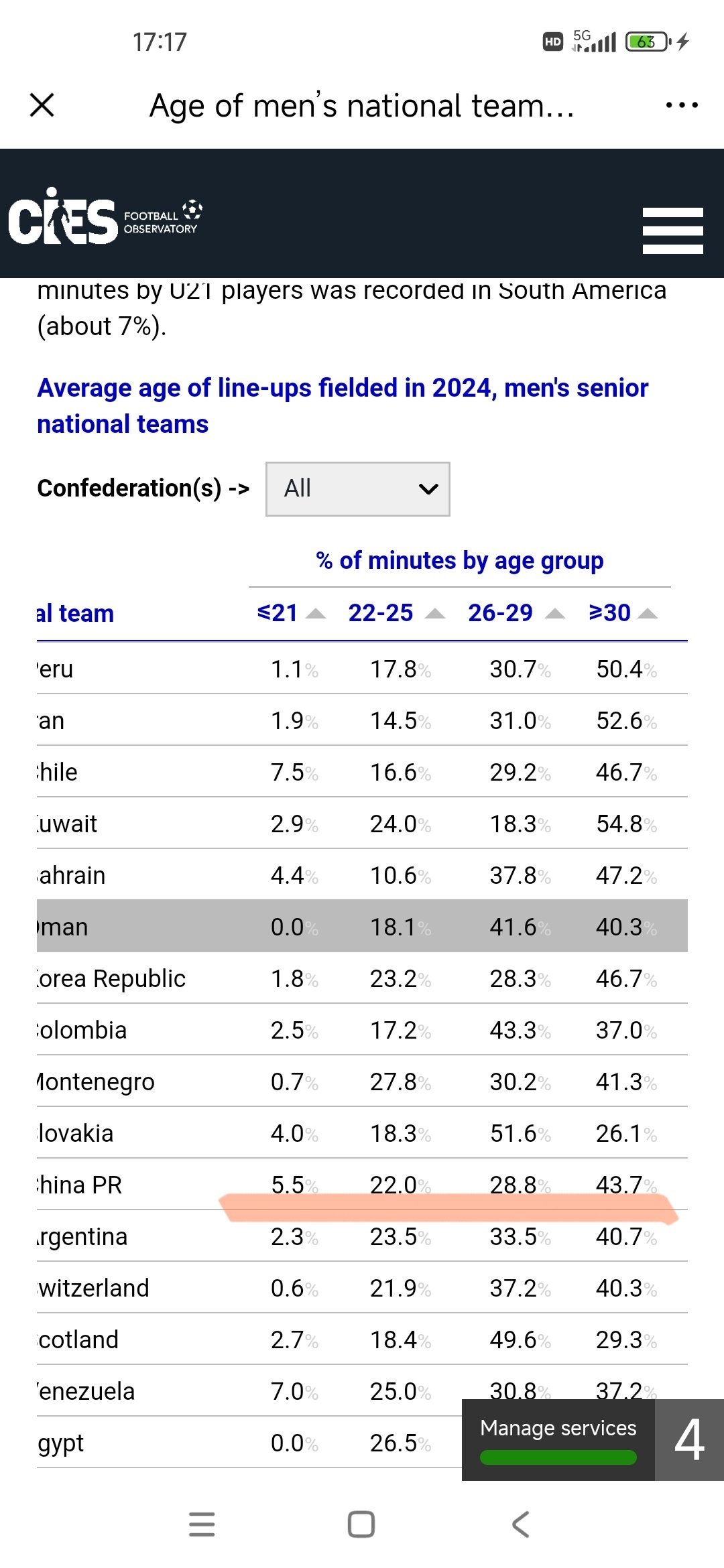Tap the Android home navigation button

[361, 1524]
